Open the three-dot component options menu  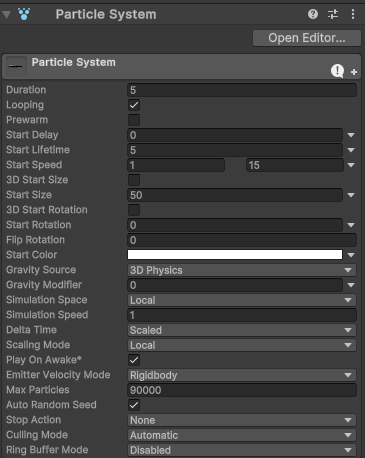(x=353, y=14)
